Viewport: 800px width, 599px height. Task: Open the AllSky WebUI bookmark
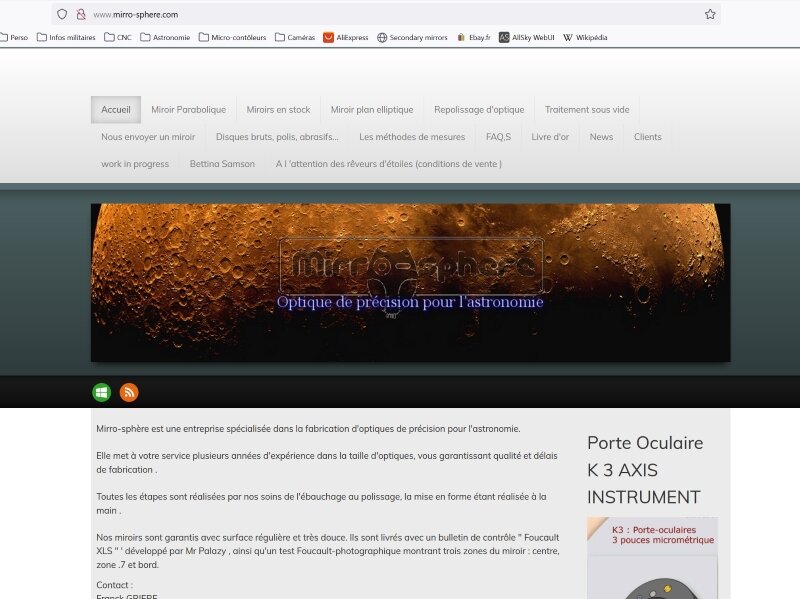(527, 37)
